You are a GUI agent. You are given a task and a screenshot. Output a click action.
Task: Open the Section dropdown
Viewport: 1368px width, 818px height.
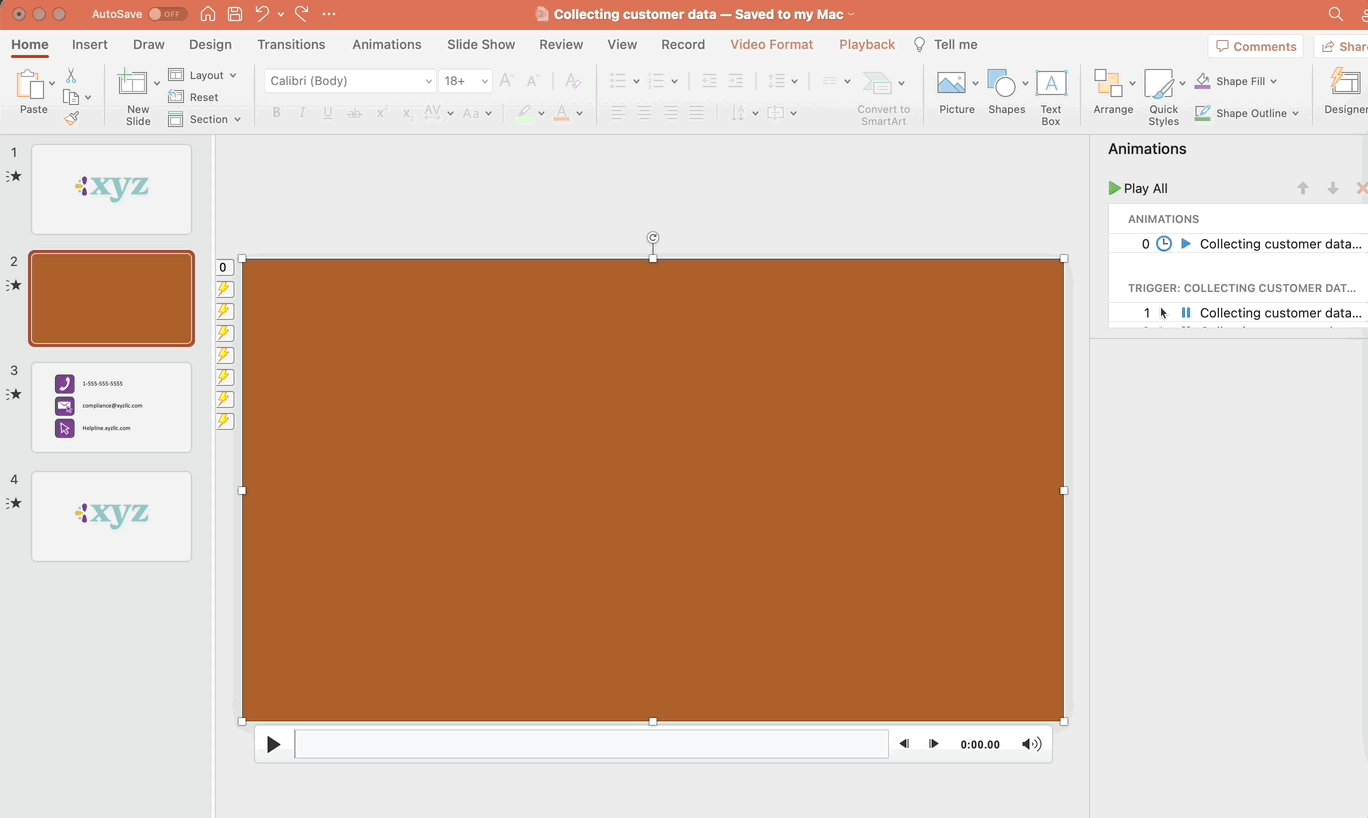205,119
